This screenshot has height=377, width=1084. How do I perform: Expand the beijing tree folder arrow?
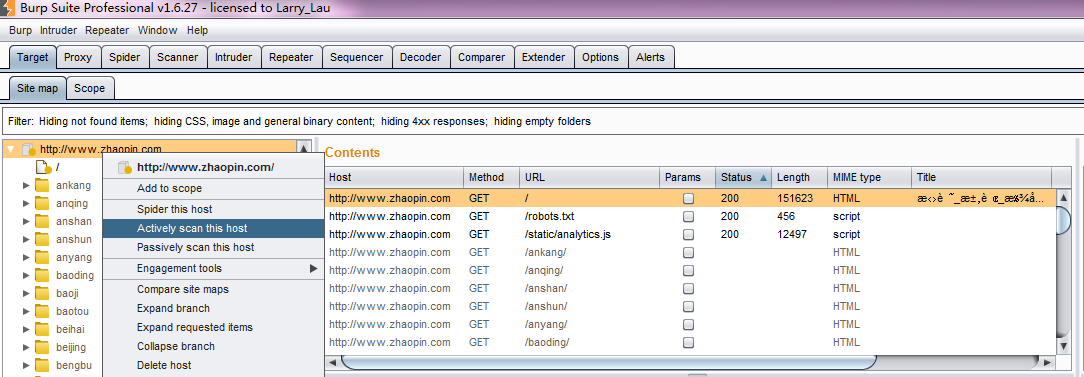click(x=26, y=347)
